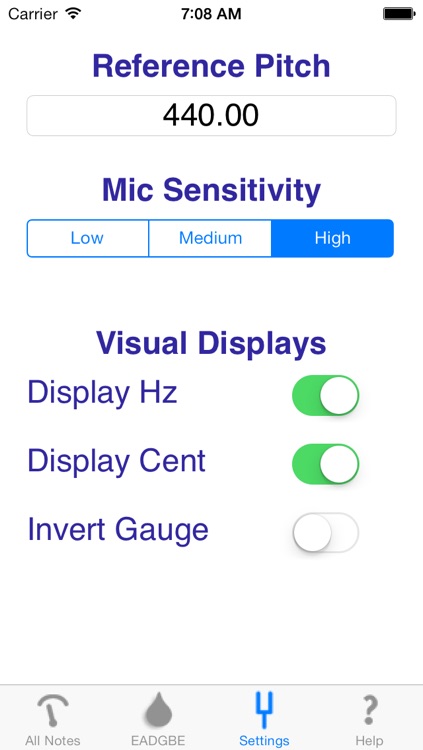Select the tuning fork Settings icon

click(x=264, y=710)
